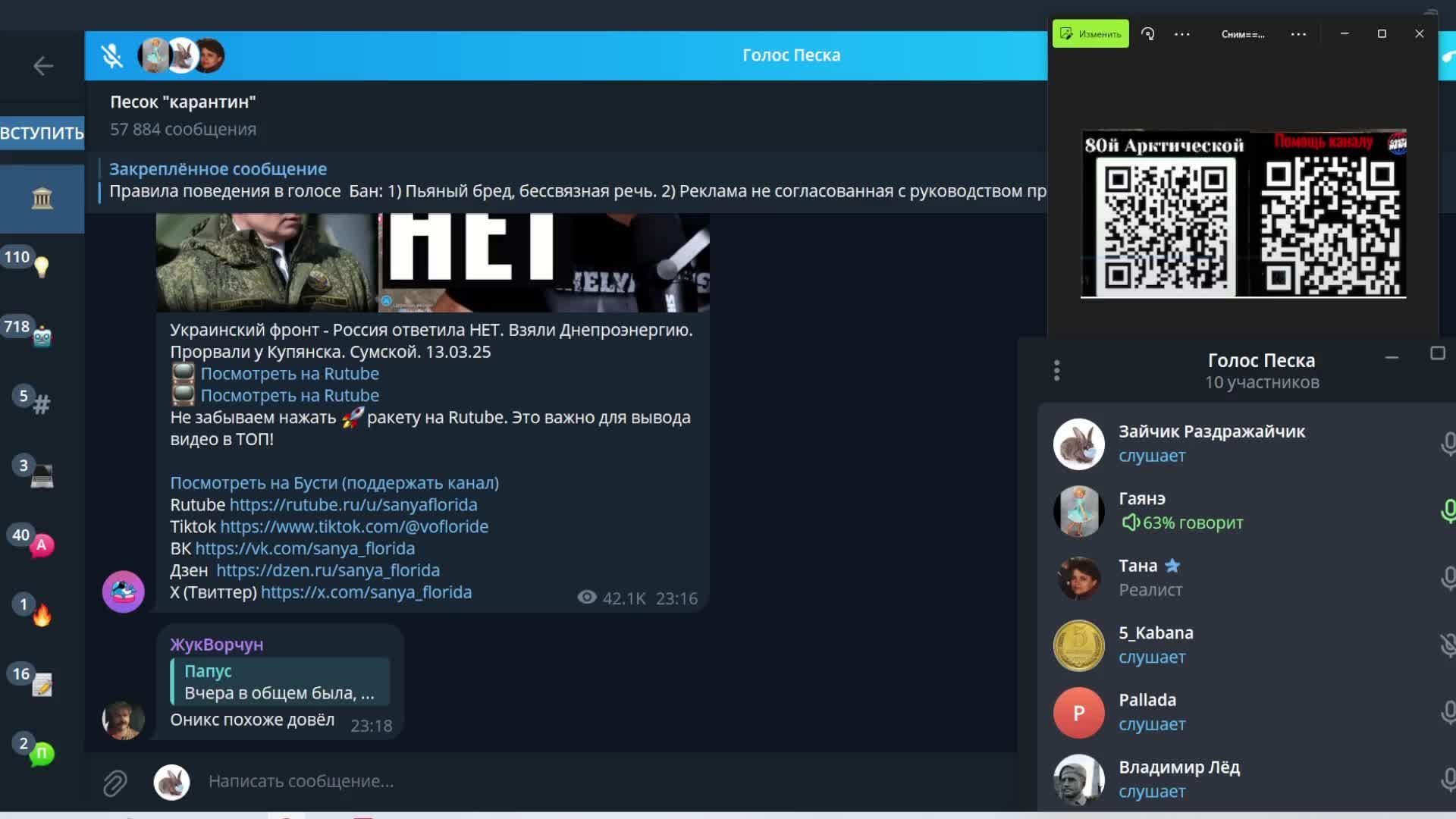
Task: Minimize the Голос Песка voice panel
Action: (x=1392, y=356)
